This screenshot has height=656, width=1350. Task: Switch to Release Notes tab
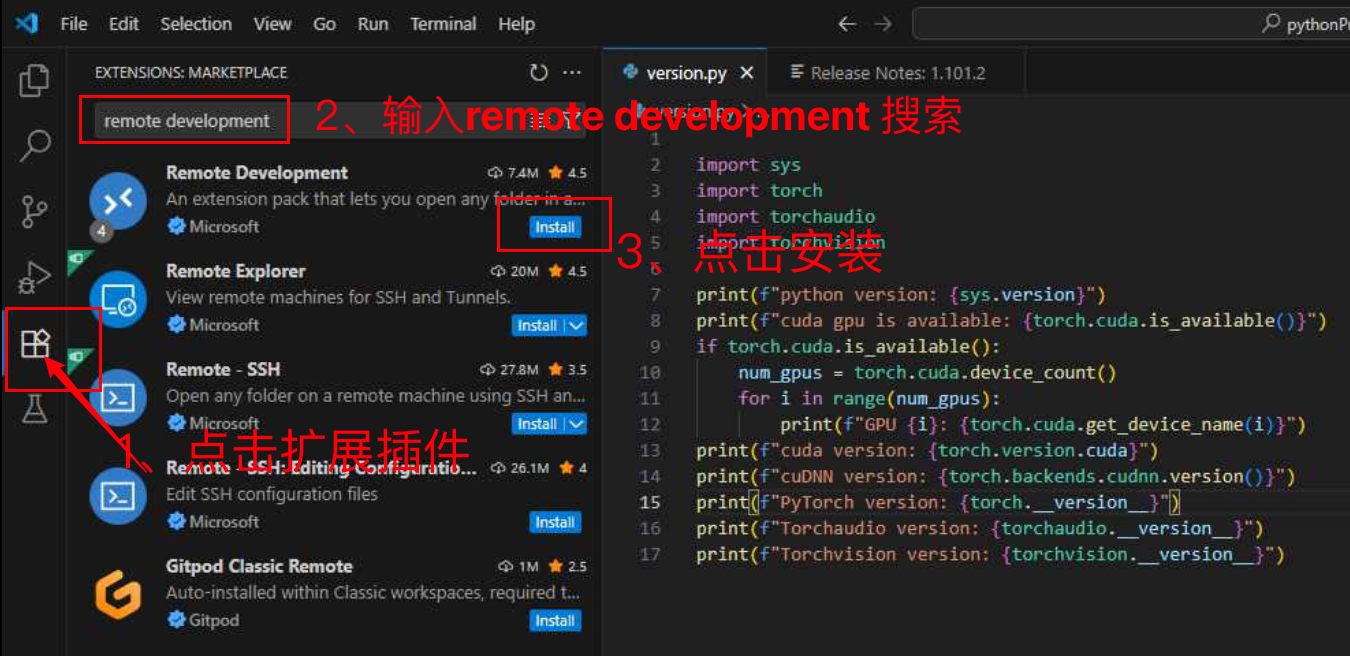point(887,73)
